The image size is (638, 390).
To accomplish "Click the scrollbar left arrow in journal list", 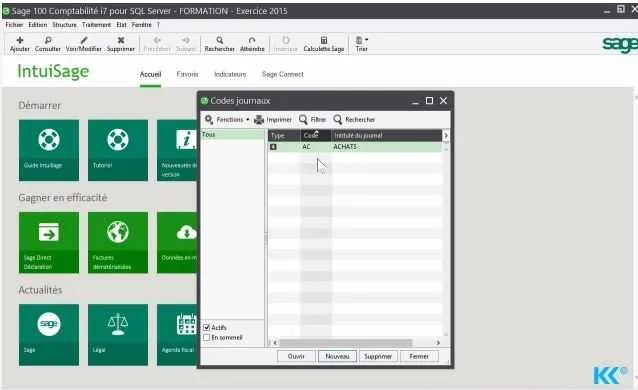I will point(275,343).
